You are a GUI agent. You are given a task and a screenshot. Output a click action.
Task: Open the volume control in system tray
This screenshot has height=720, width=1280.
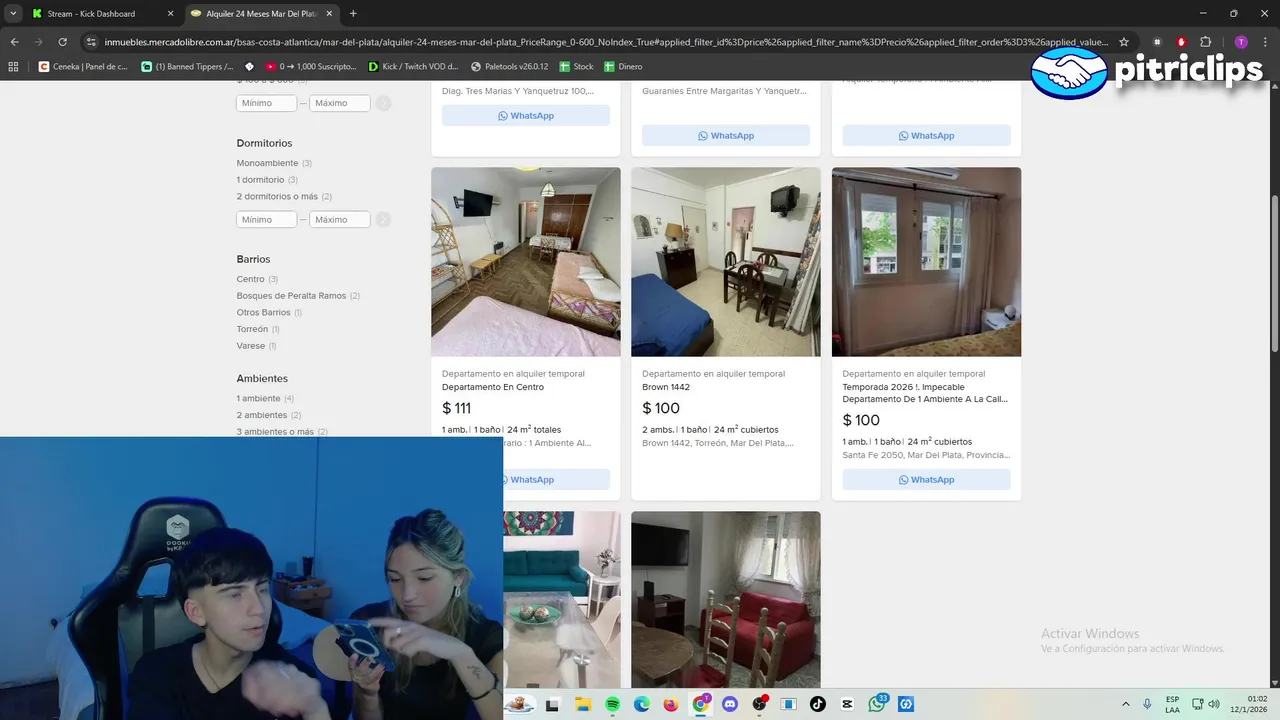(1214, 704)
